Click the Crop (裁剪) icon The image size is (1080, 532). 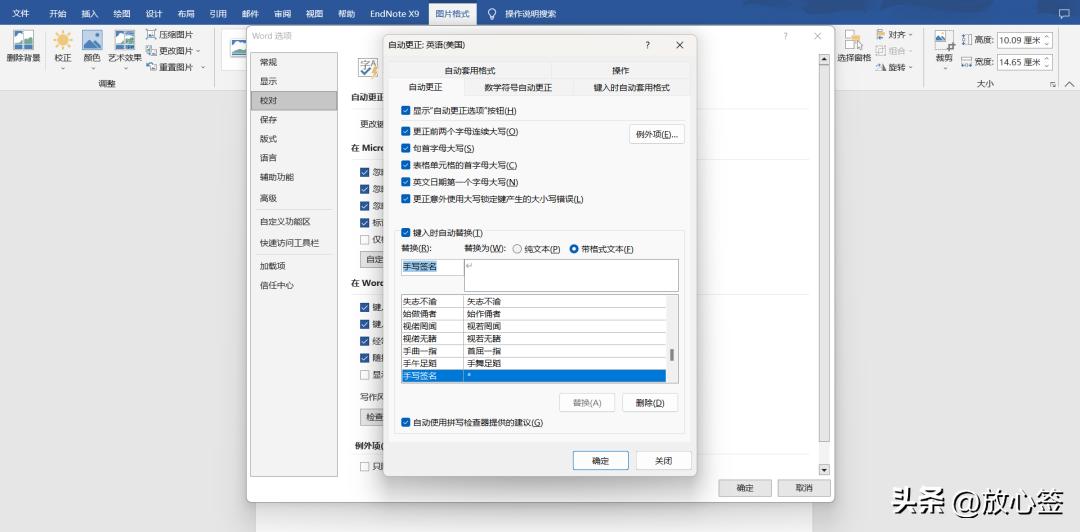(x=944, y=40)
